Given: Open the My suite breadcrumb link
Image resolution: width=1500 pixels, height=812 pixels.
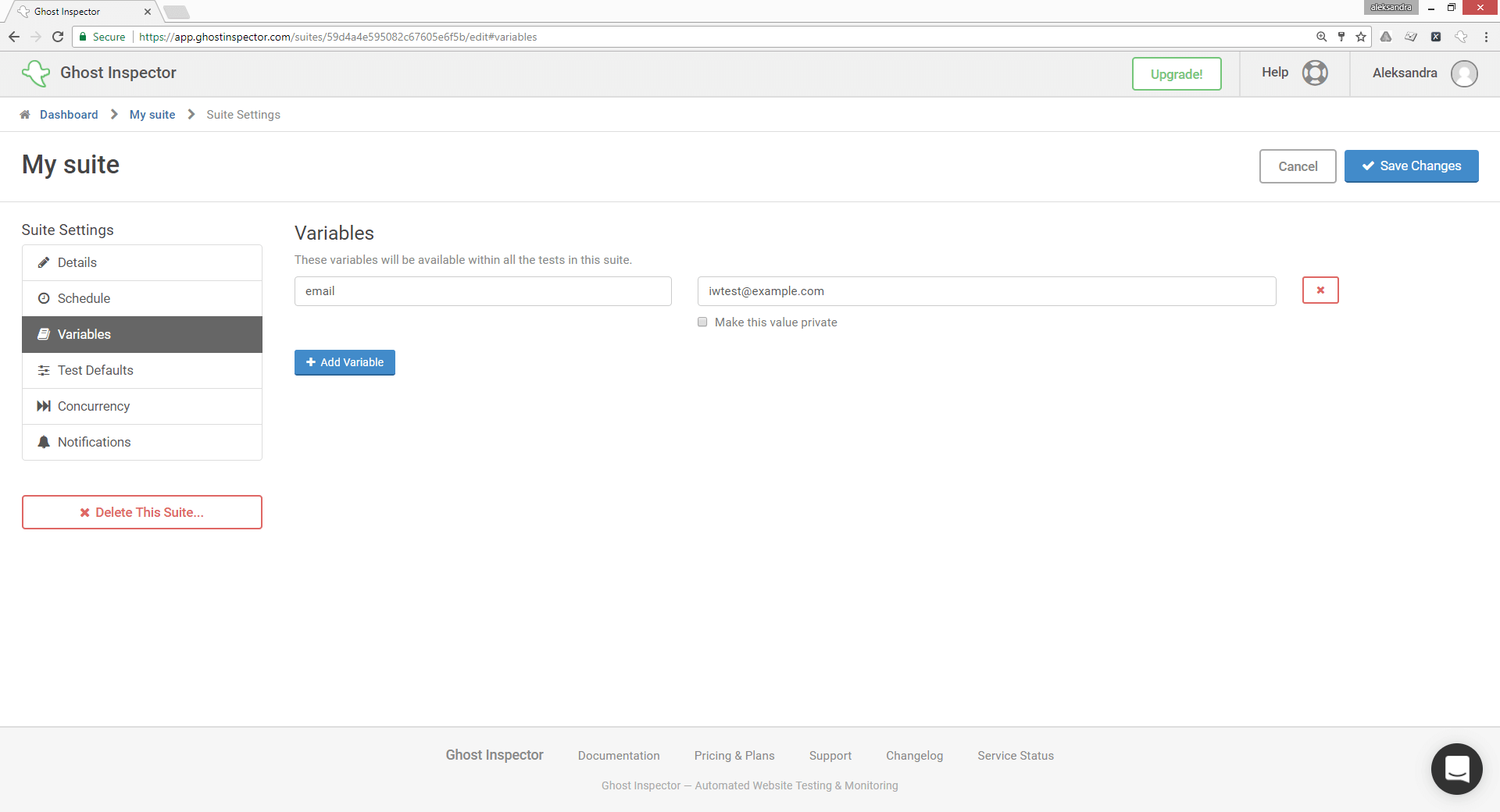Looking at the screenshot, I should click(x=152, y=115).
